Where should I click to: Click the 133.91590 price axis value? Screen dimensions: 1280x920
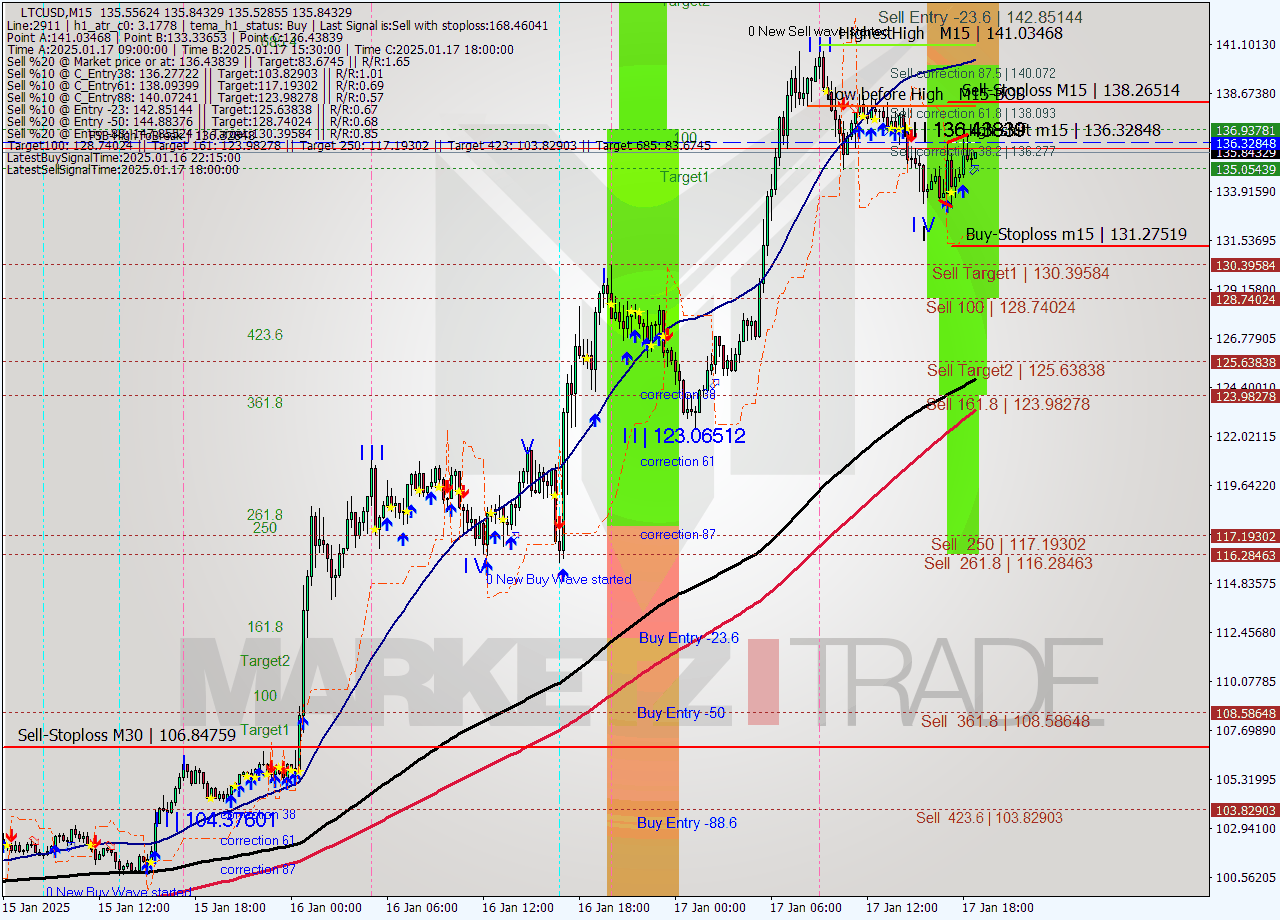1245,192
